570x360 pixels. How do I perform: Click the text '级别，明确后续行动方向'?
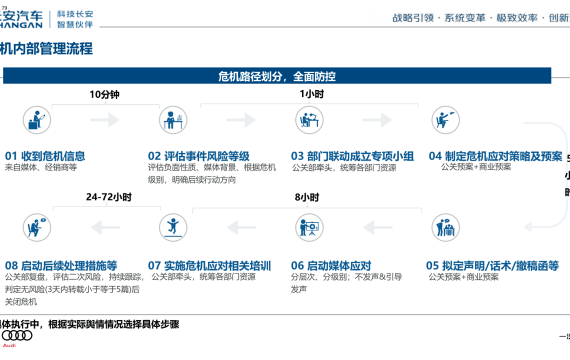point(192,180)
